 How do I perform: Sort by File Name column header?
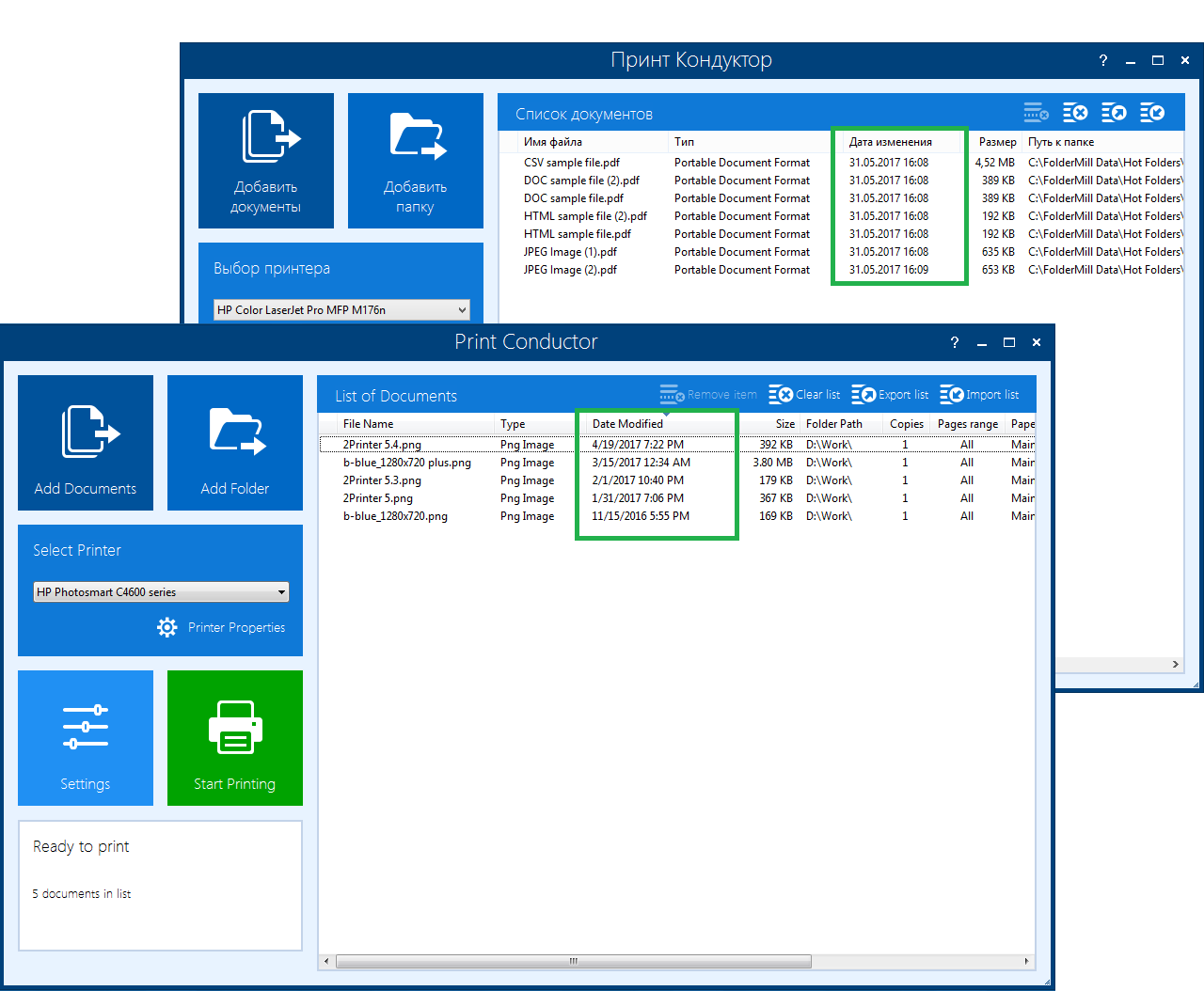click(x=369, y=424)
